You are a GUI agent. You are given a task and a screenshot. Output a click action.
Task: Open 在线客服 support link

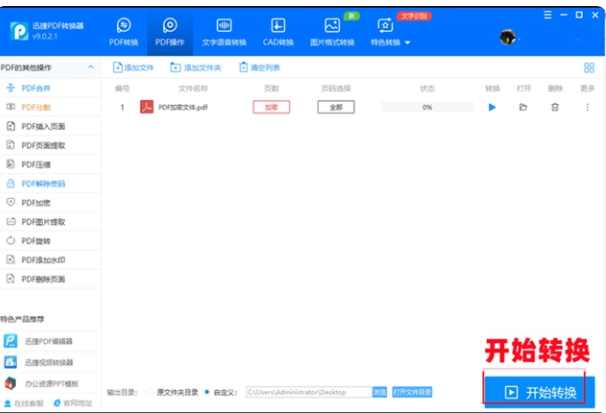click(24, 403)
